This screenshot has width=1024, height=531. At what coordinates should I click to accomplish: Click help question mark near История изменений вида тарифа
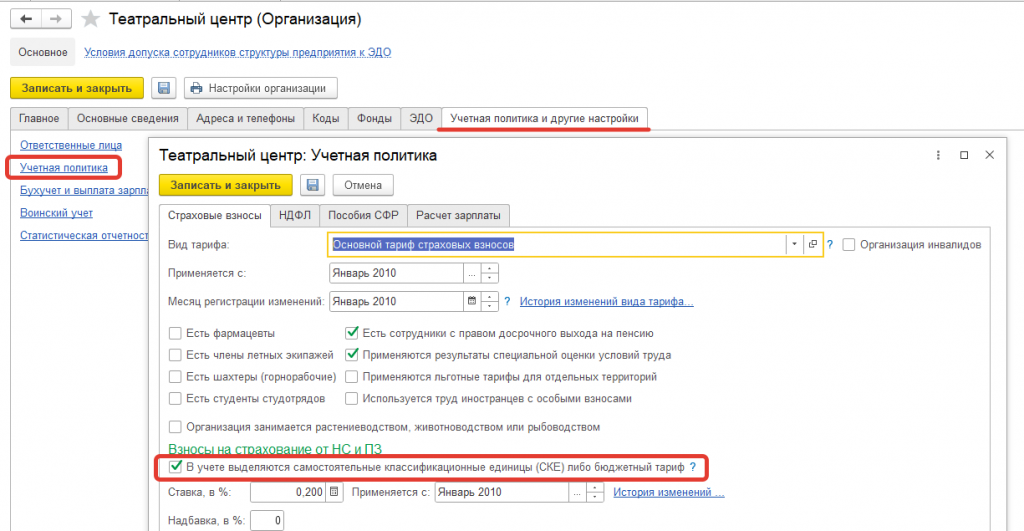507,301
